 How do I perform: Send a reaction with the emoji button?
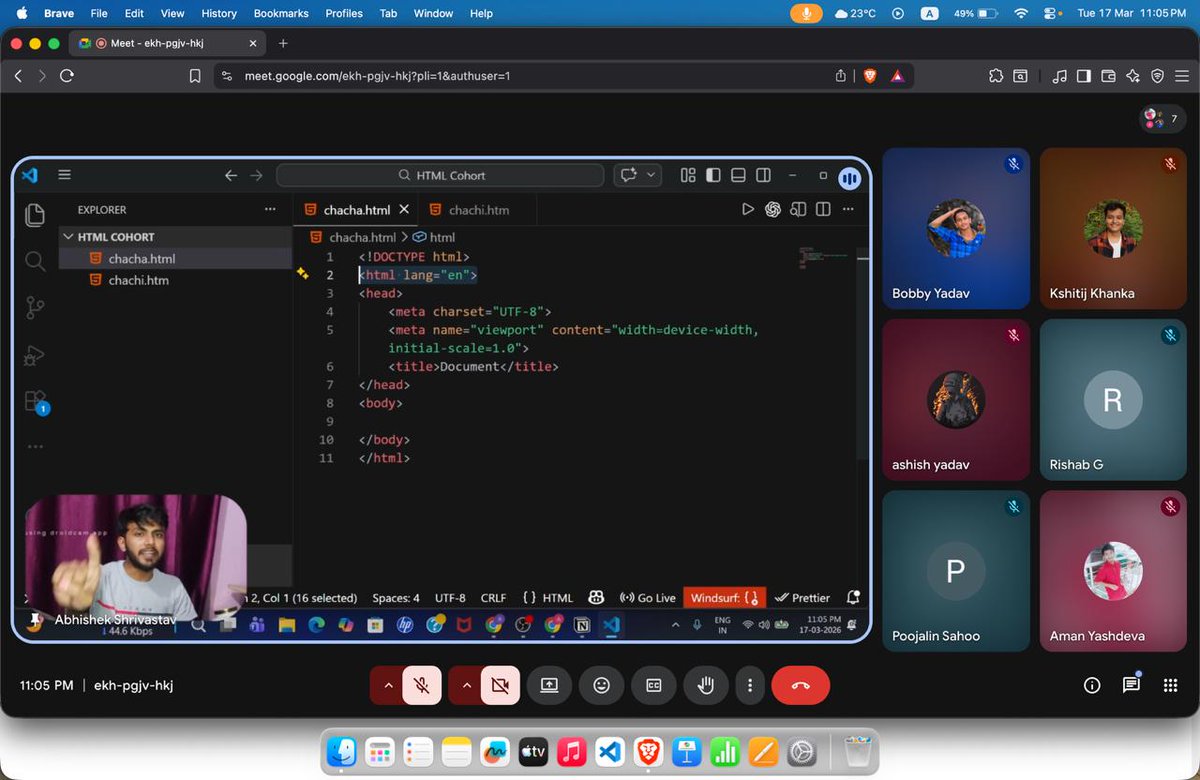pyautogui.click(x=601, y=685)
